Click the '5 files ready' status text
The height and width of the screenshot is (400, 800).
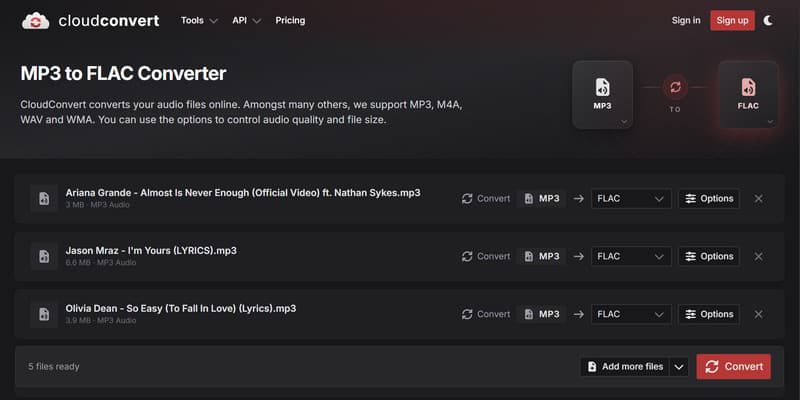click(x=54, y=366)
